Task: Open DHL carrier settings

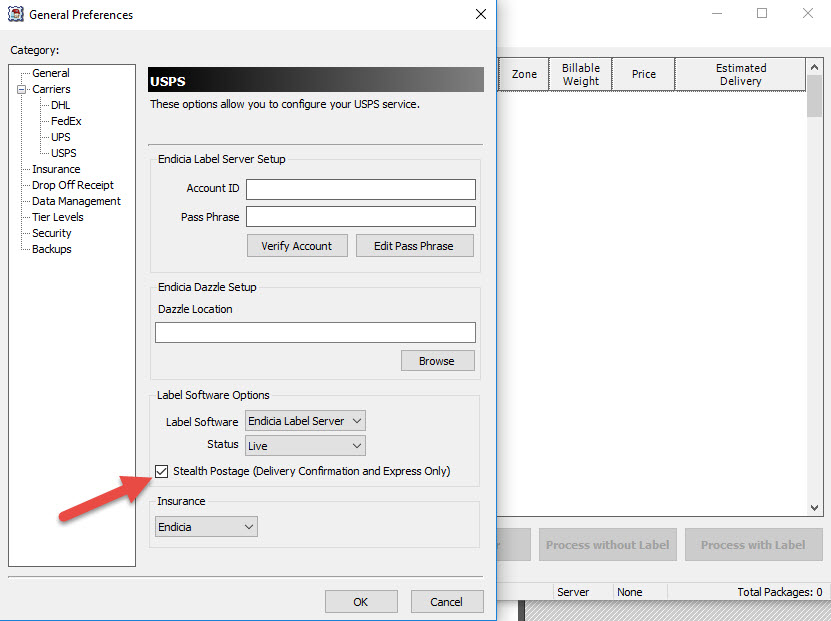Action: [60, 105]
